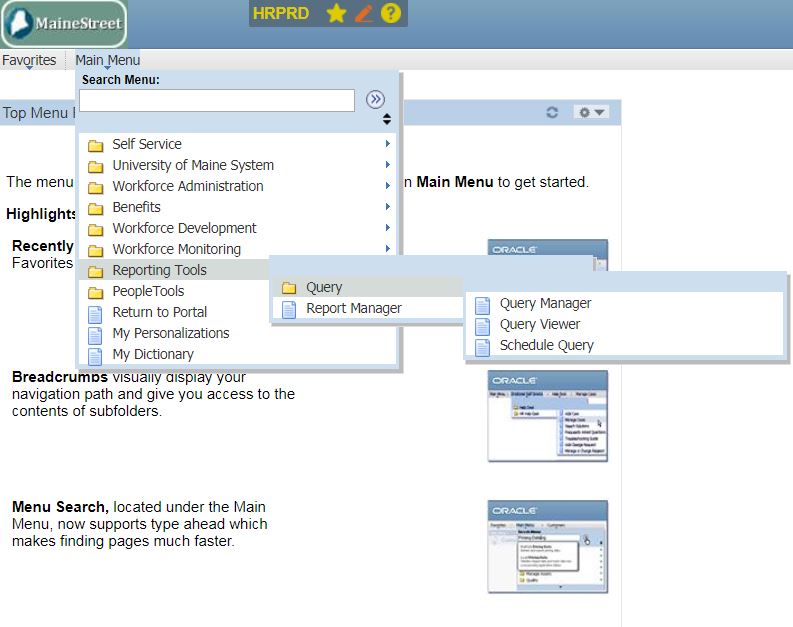The height and width of the screenshot is (627, 793).
Task: Expand the Workforce Monitoring submenu arrow
Action: pyautogui.click(x=387, y=248)
